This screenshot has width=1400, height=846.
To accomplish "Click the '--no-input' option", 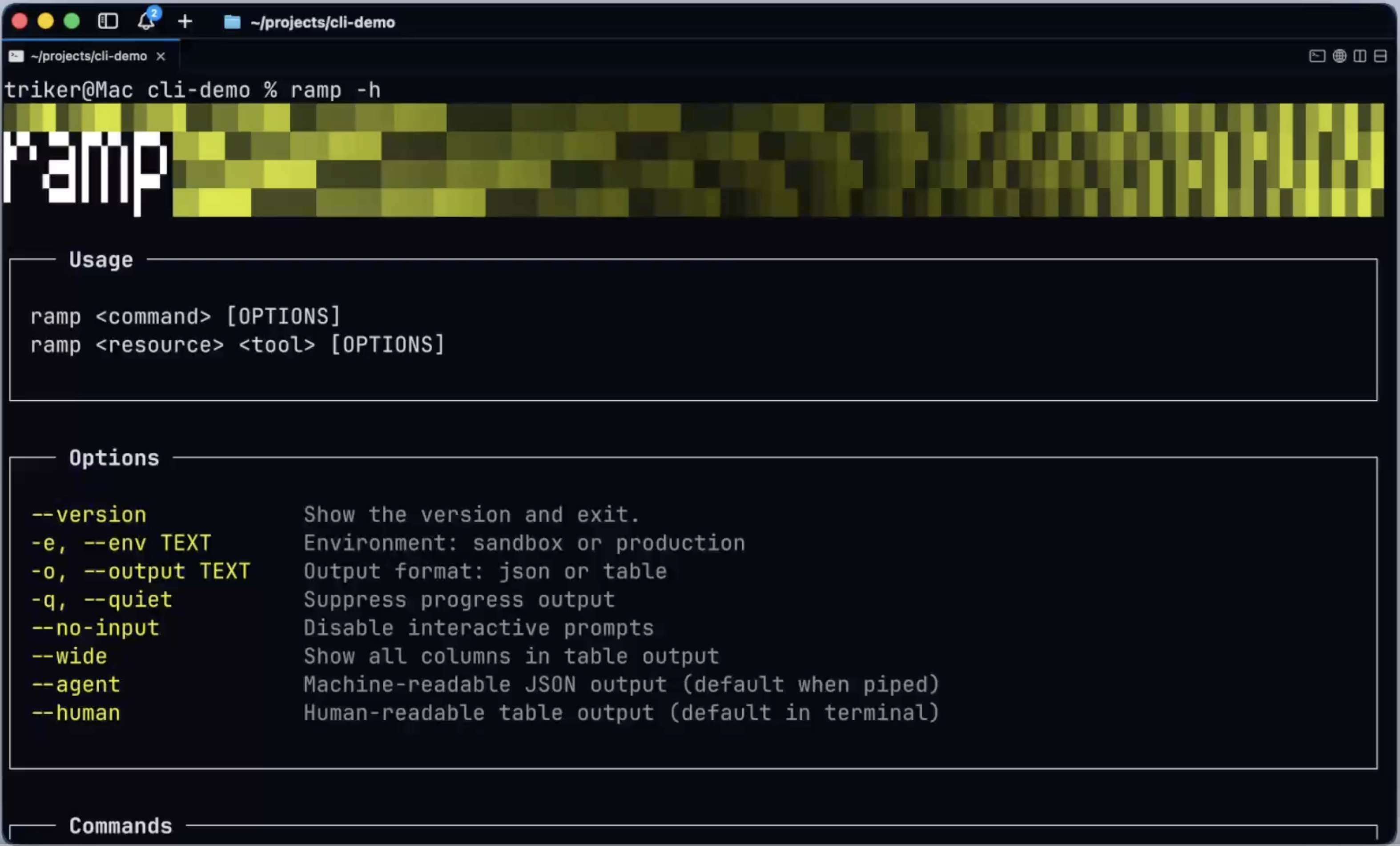I will tap(96, 628).
